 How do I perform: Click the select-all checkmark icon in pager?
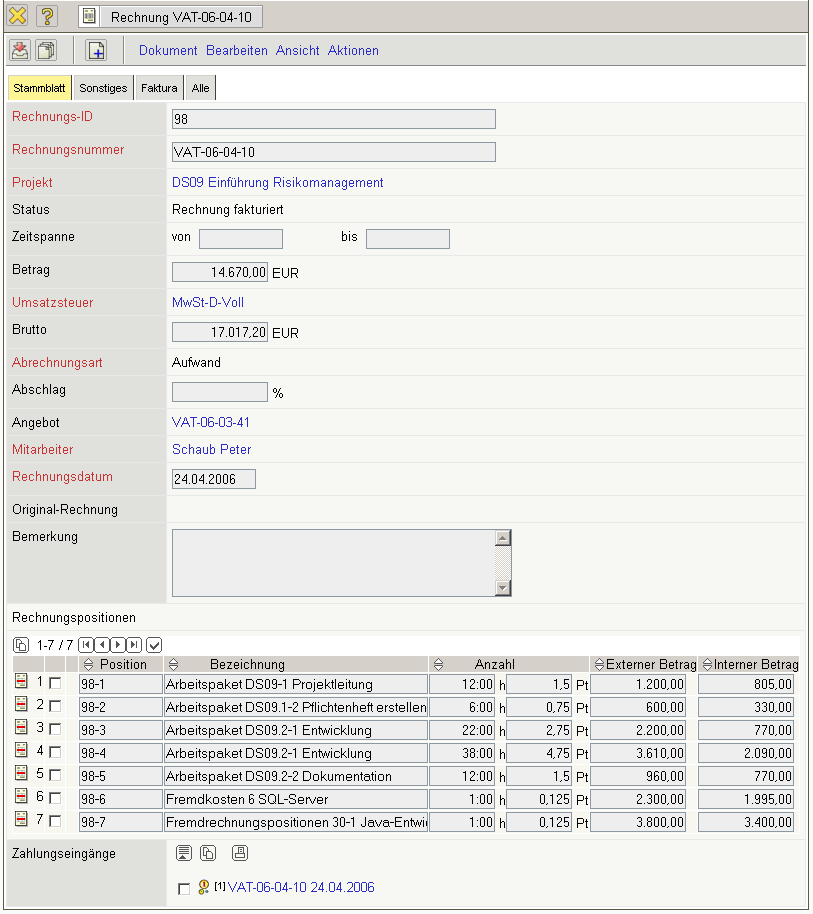point(154,645)
